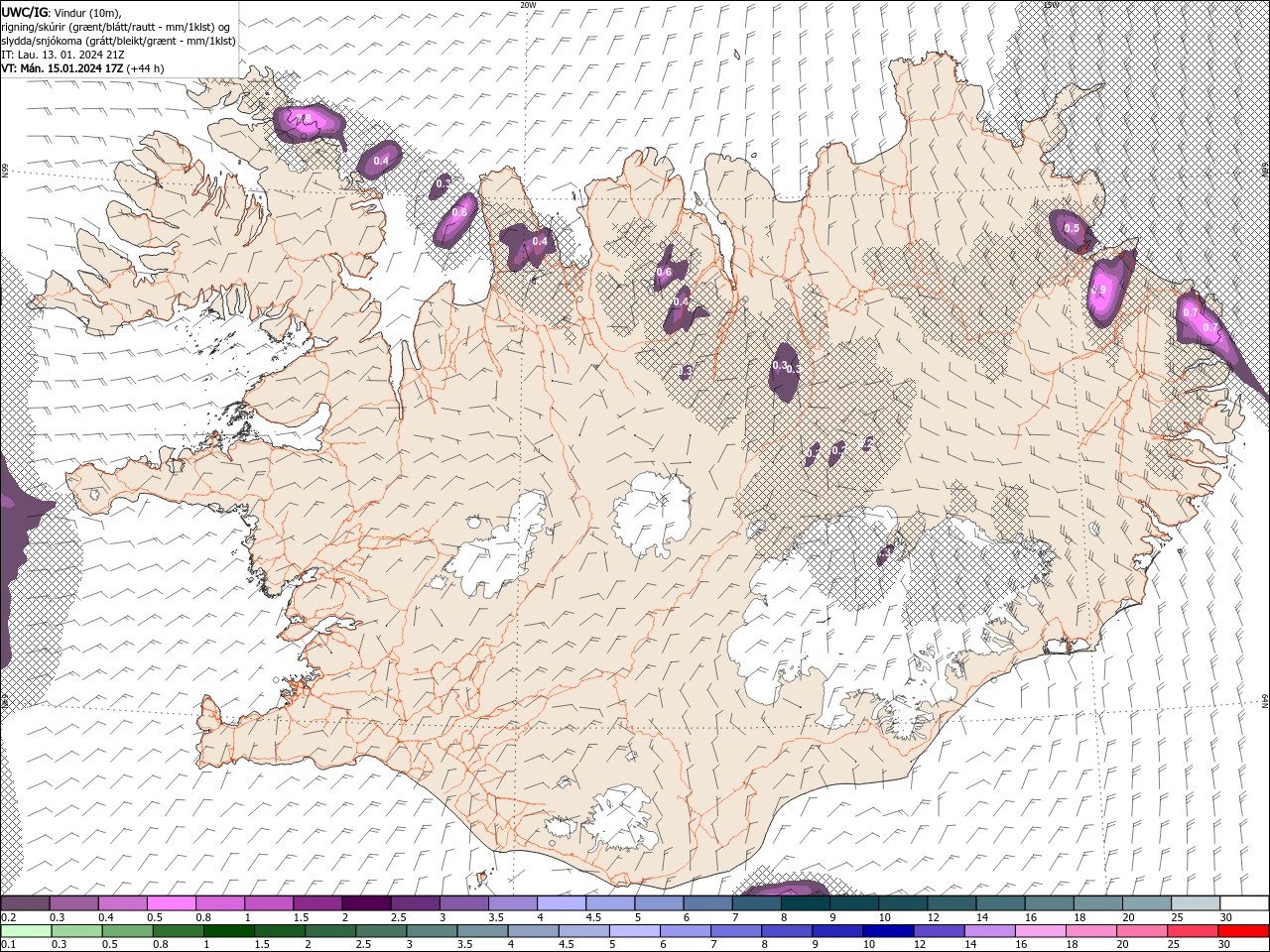Click the bottom-row pale green swatch starting at 0.1
This screenshot has width=1270, height=952.
click(26, 931)
